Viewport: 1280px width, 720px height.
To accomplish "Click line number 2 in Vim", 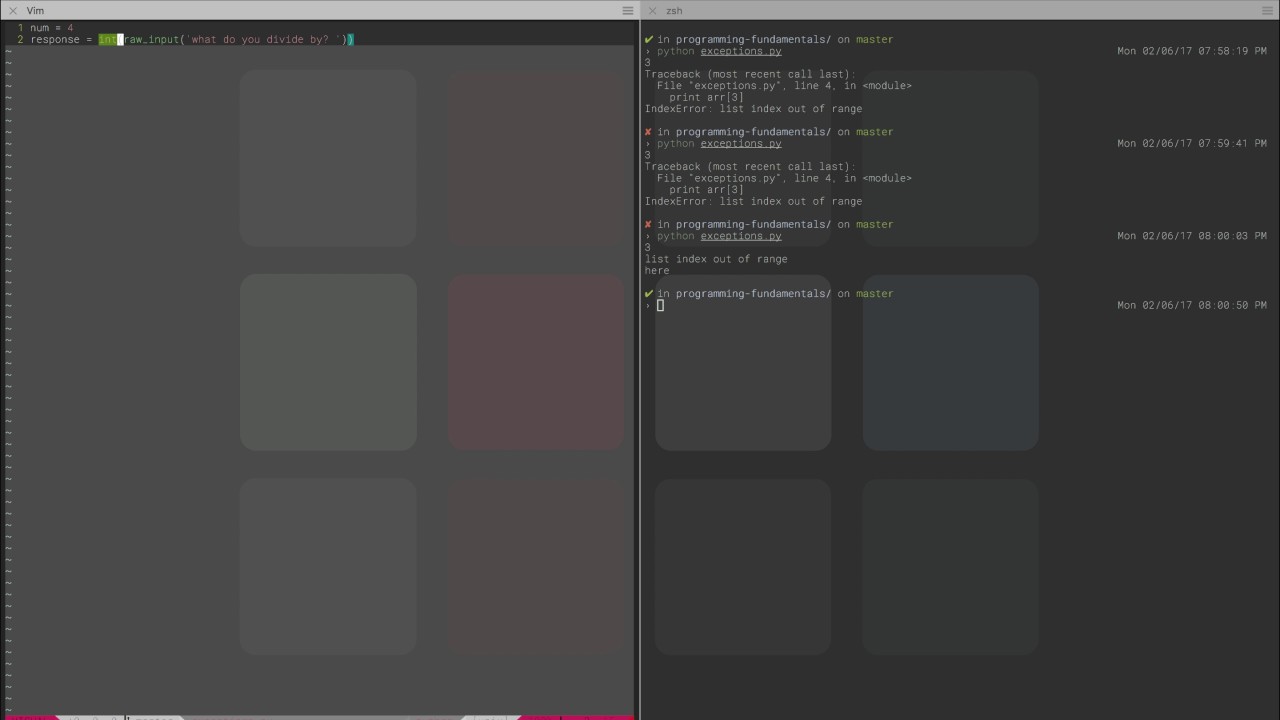I will coord(20,40).
